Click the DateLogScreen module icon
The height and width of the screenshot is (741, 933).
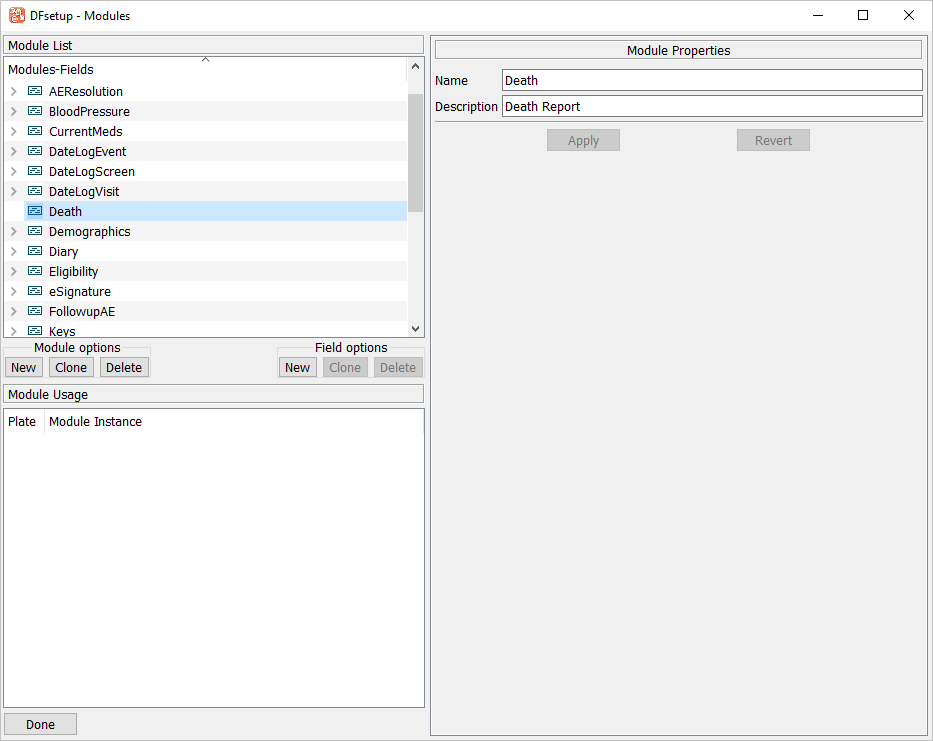pyautogui.click(x=35, y=171)
